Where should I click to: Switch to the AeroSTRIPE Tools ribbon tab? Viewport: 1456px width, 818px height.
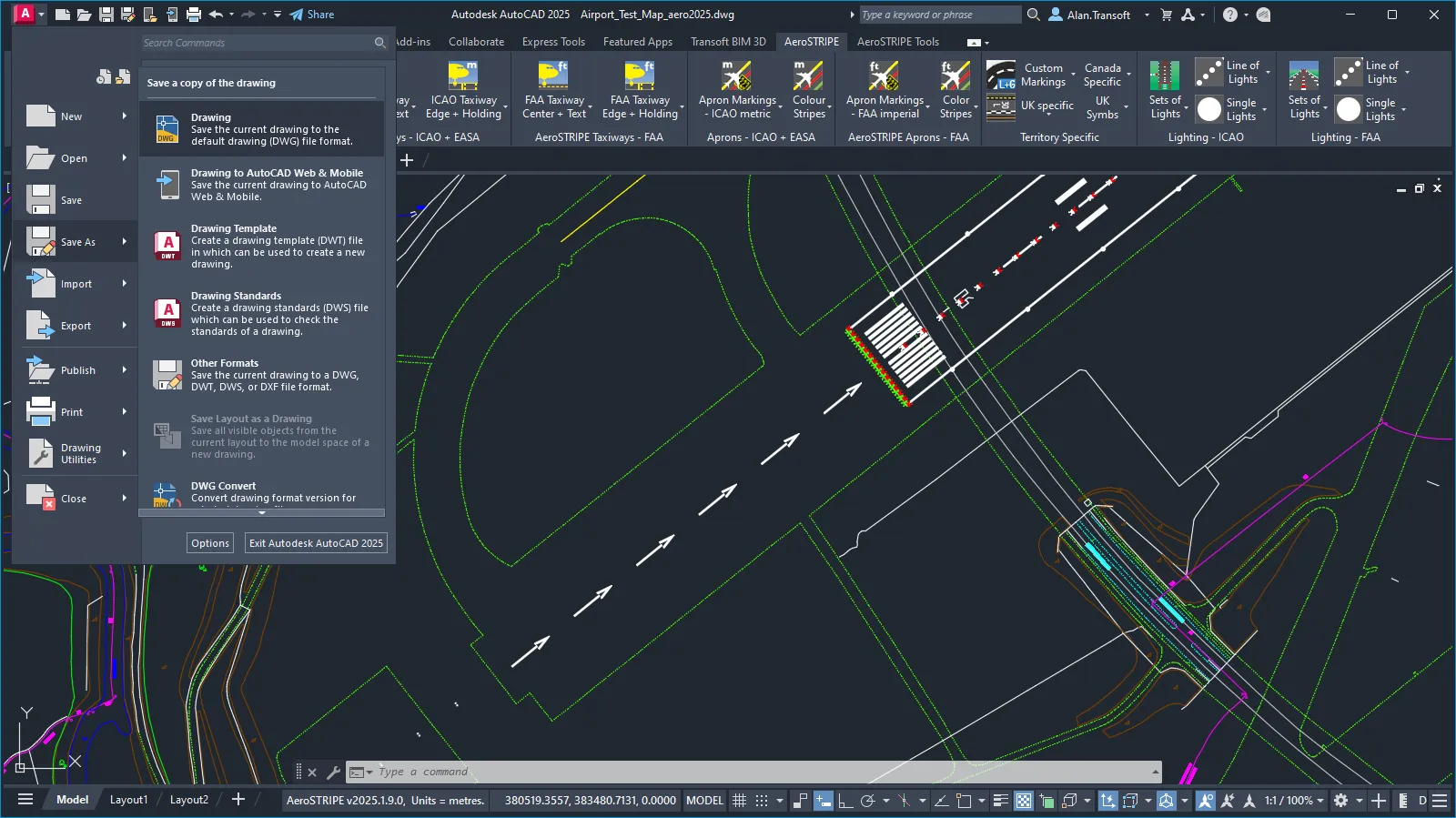tap(897, 42)
